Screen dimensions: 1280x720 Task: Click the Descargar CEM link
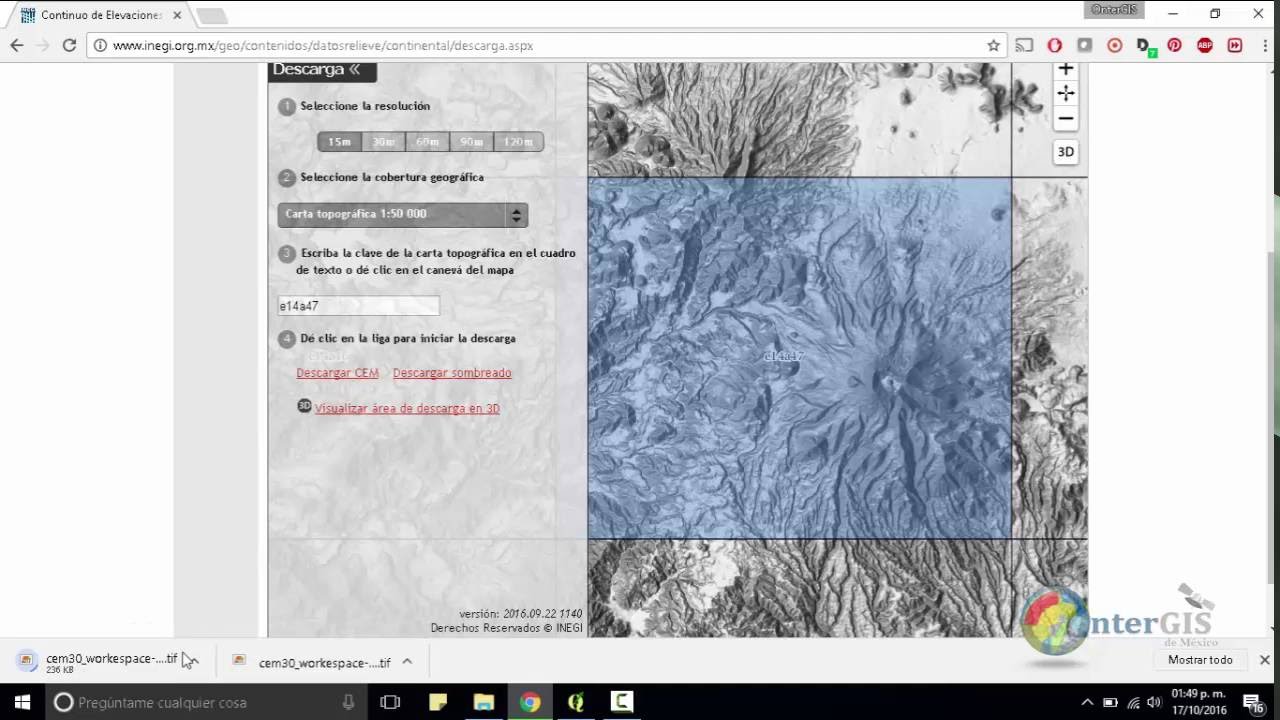[337, 373]
